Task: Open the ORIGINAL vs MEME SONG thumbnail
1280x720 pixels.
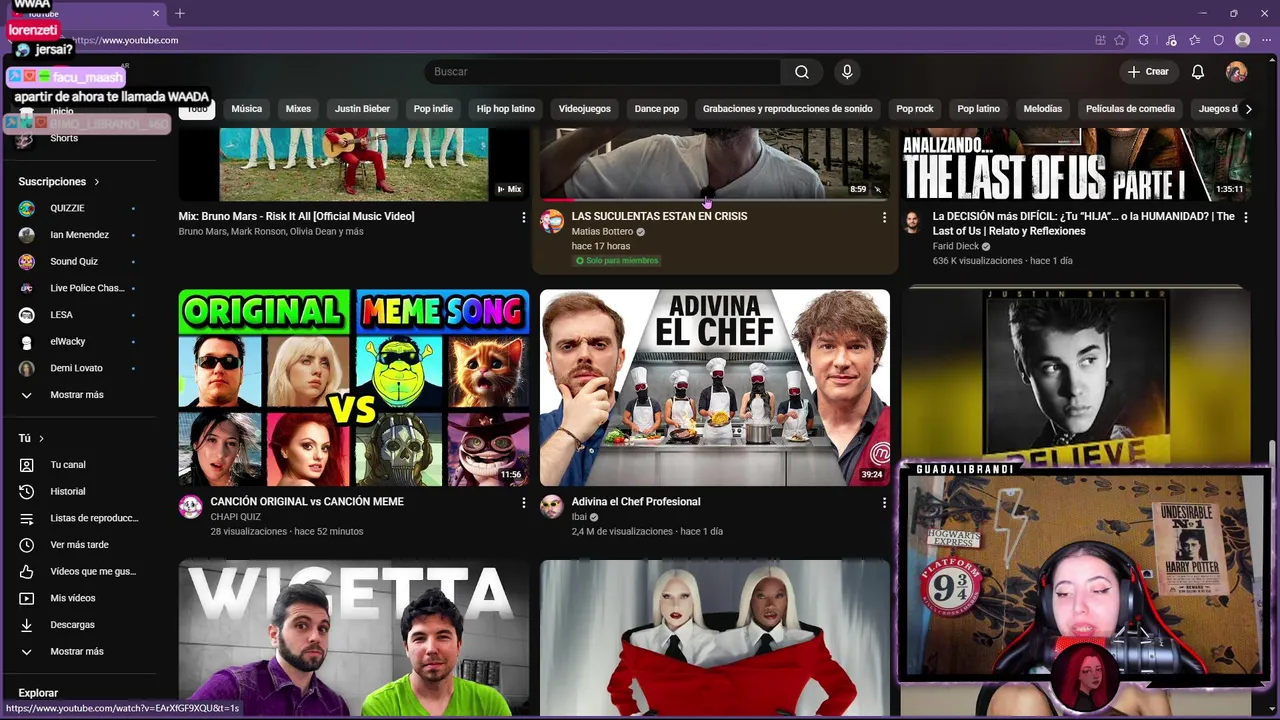Action: coord(354,388)
